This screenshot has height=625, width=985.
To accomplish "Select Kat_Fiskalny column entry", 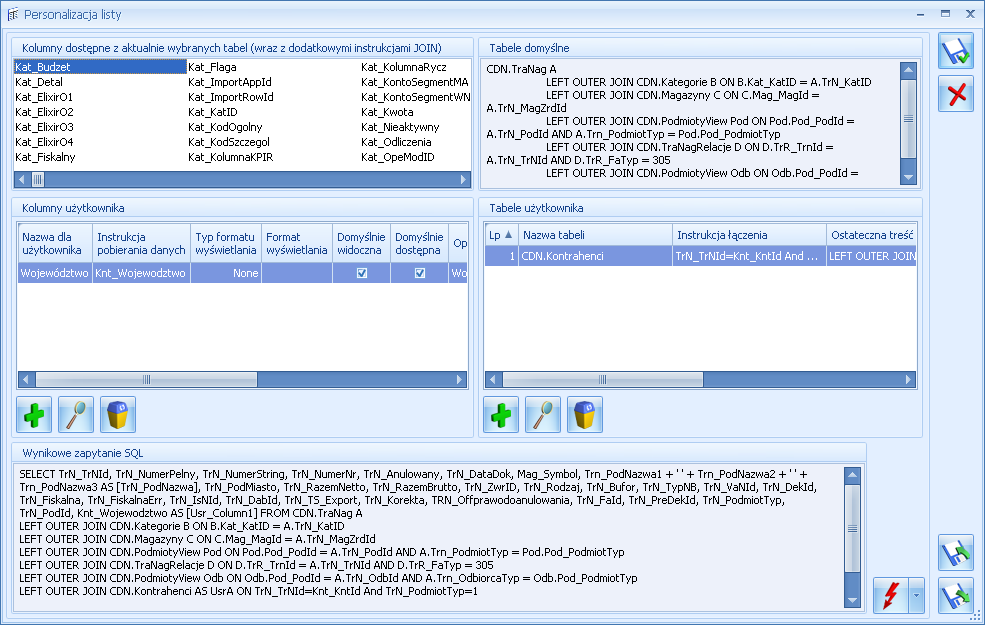I will tap(45, 158).
